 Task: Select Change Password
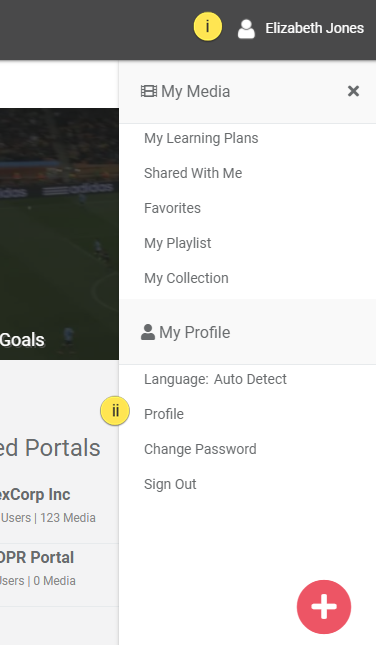click(x=200, y=449)
